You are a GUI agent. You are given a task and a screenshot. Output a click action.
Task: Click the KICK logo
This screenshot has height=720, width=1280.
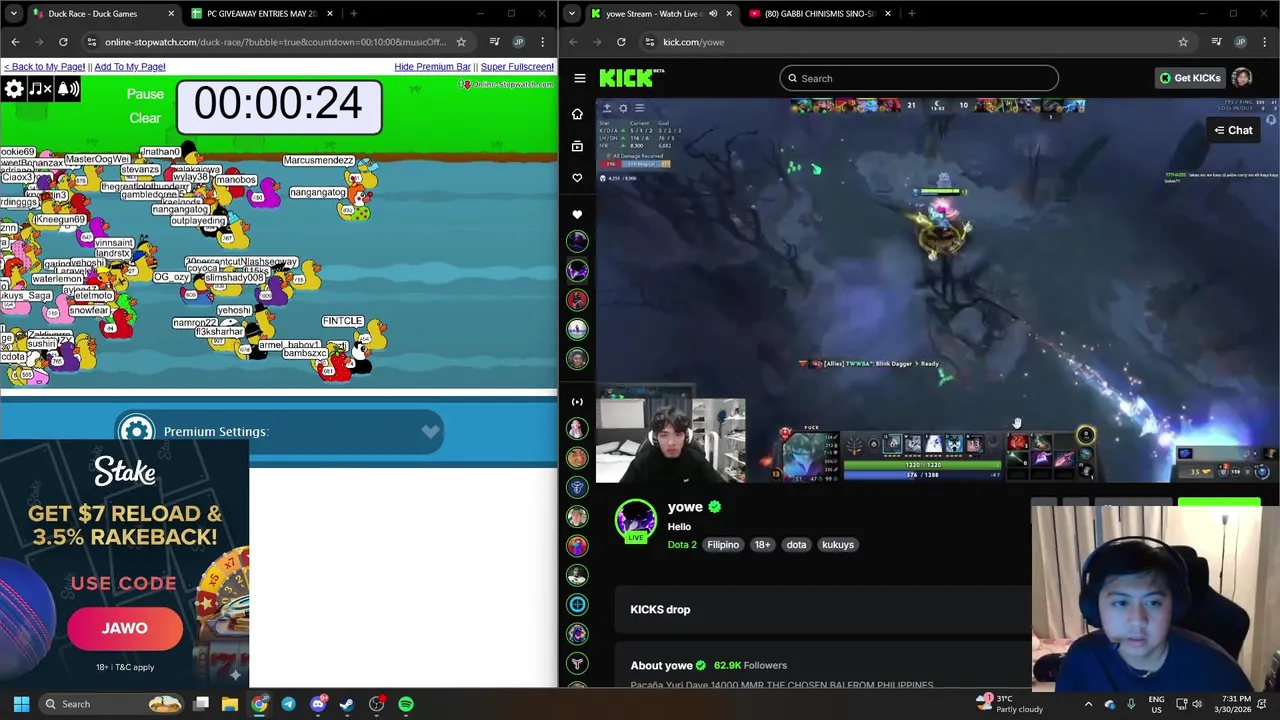632,78
